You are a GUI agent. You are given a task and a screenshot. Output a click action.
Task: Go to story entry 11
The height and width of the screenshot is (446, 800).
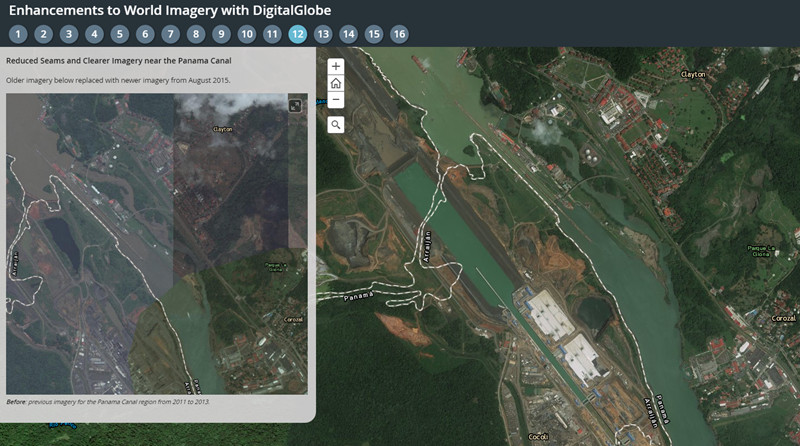(272, 34)
